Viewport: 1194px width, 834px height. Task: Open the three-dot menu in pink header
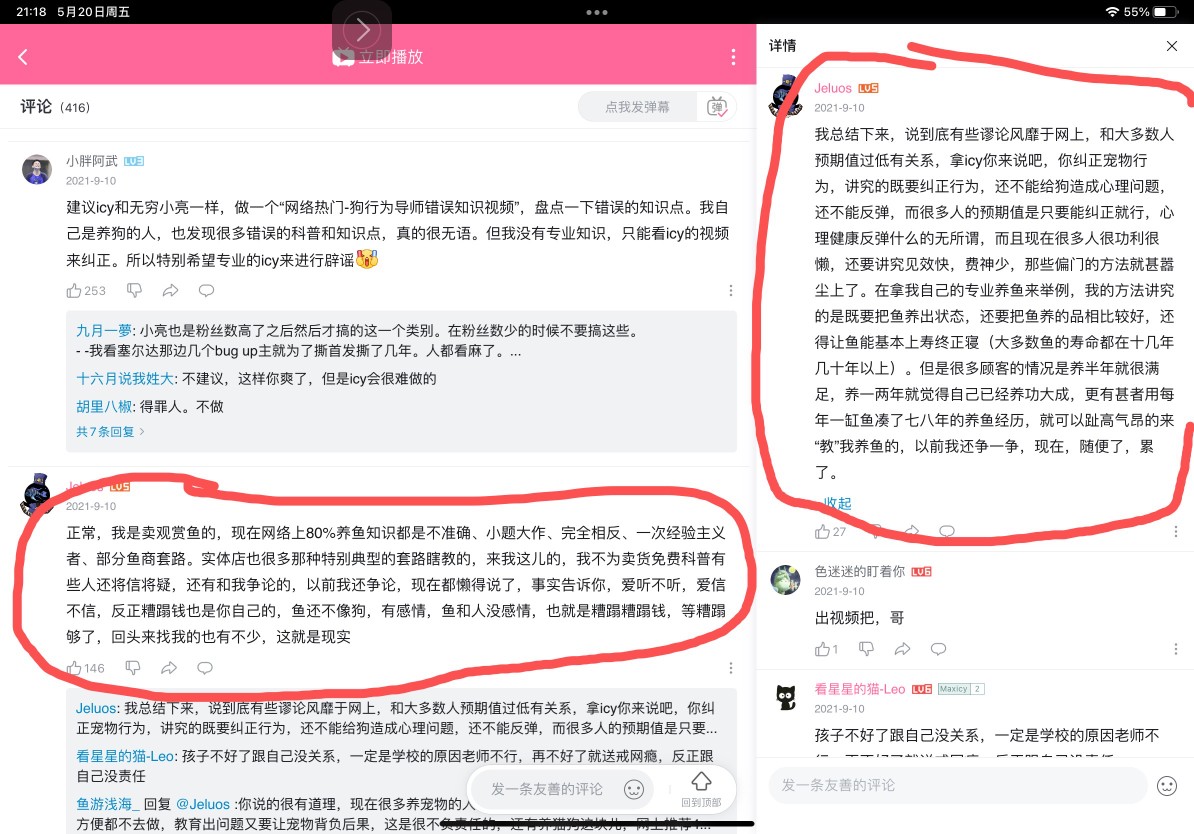point(733,57)
